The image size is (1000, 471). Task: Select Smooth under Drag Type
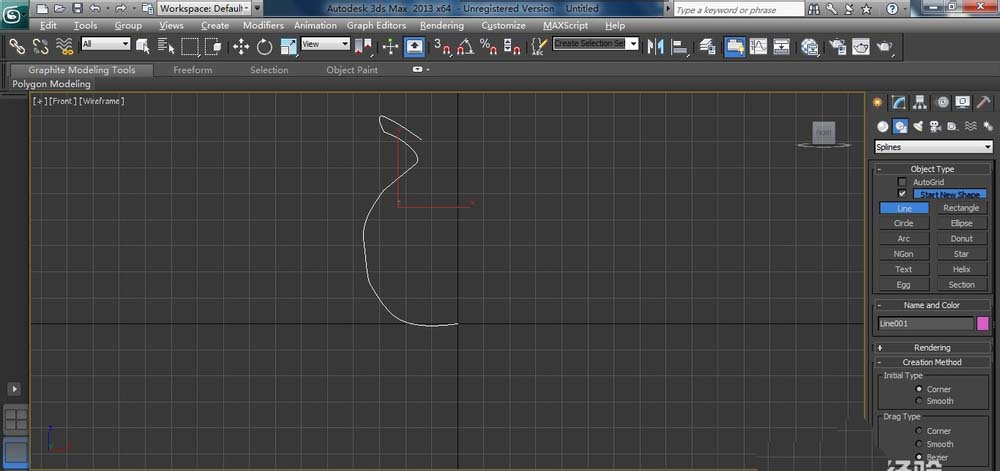pos(919,444)
